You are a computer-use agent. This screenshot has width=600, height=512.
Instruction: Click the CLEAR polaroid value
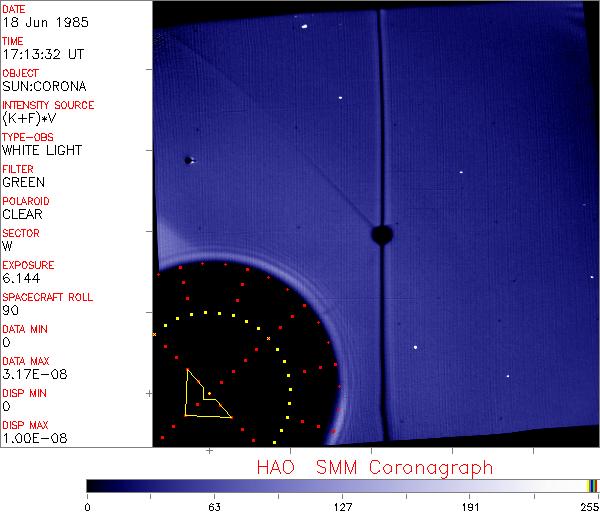(x=24, y=215)
